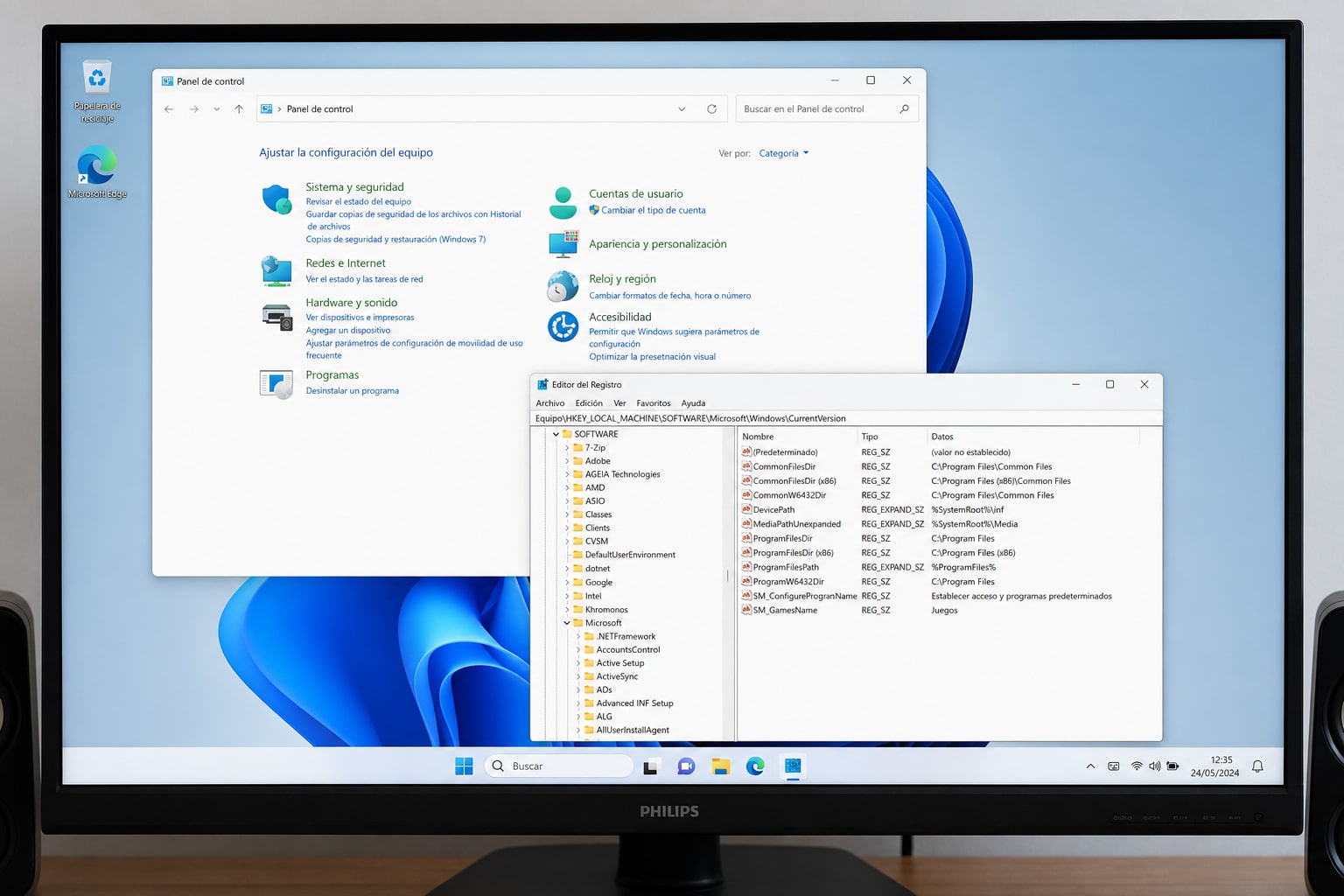1344x896 pixels.
Task: Open Task View from the taskbar
Action: 651,767
